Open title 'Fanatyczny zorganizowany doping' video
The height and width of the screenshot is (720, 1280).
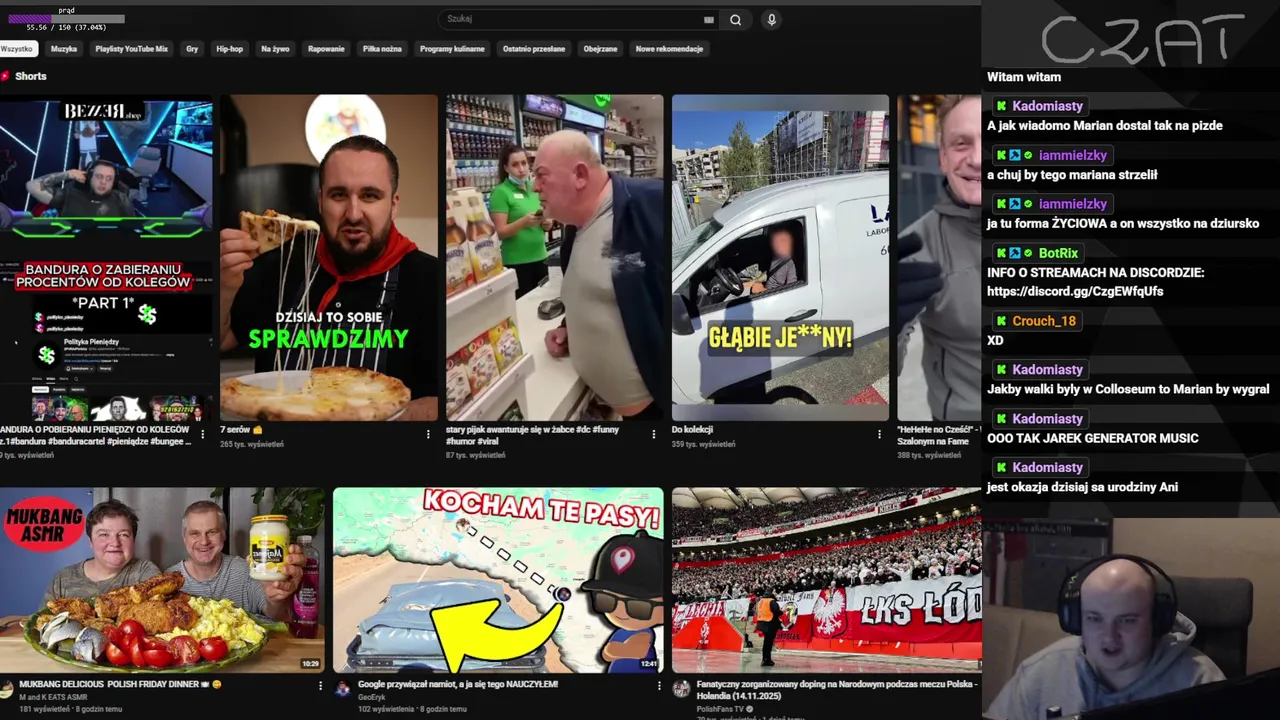836,688
